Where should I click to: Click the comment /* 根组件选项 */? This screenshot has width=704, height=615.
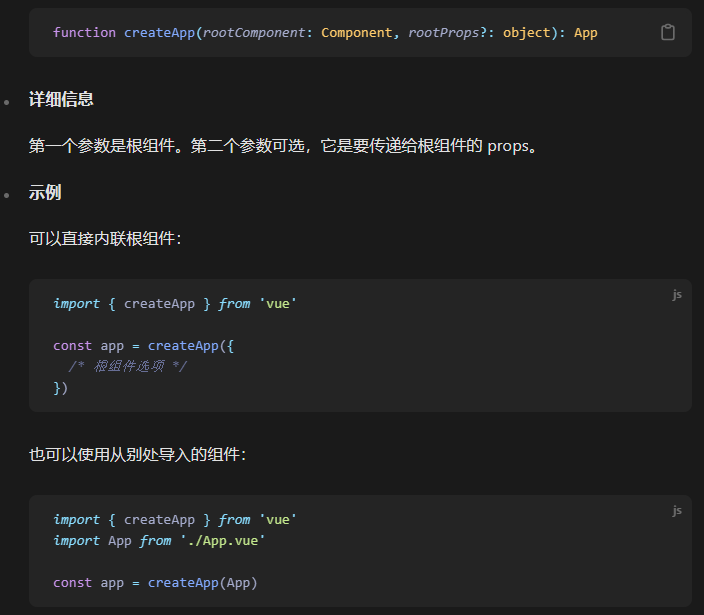coord(128,366)
